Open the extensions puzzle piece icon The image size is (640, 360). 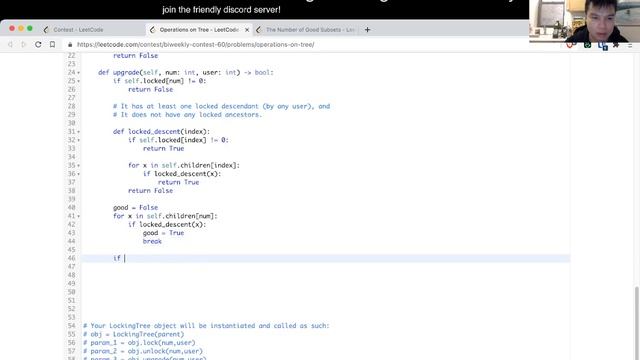[x=616, y=45]
